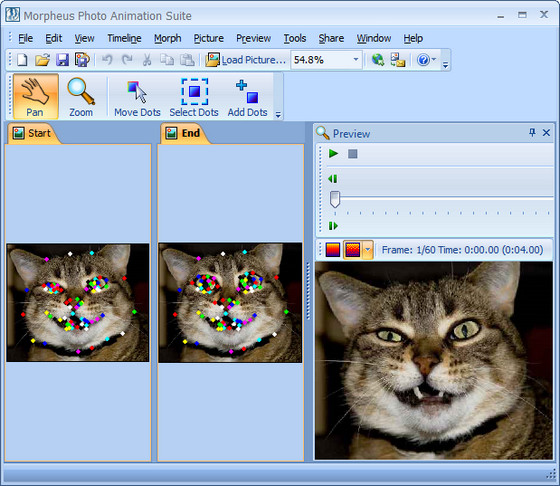Redo the last action
Image resolution: width=560 pixels, height=486 pixels.
pyautogui.click(x=127, y=60)
